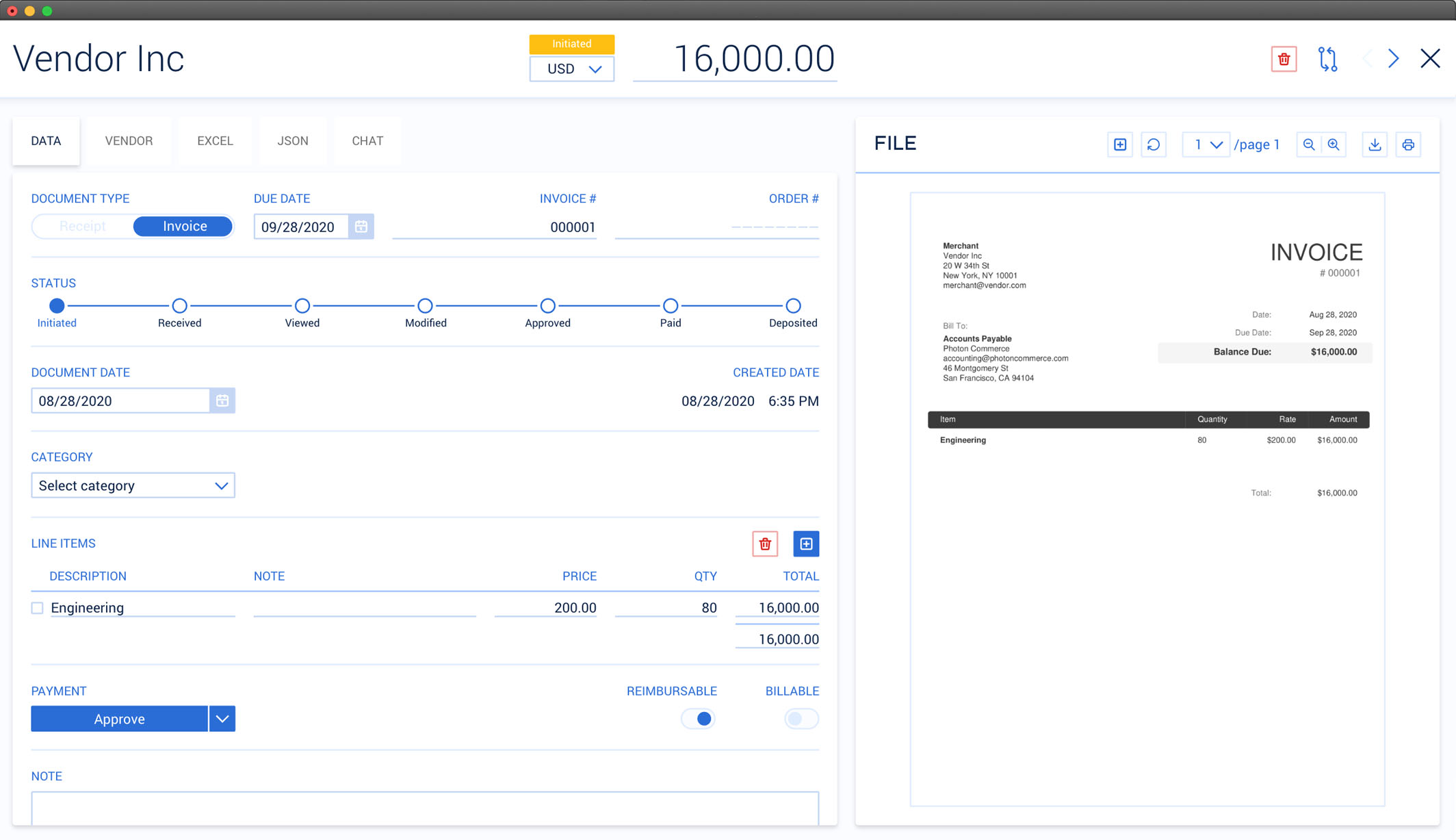Rotate the invoice file preview

1154,144
